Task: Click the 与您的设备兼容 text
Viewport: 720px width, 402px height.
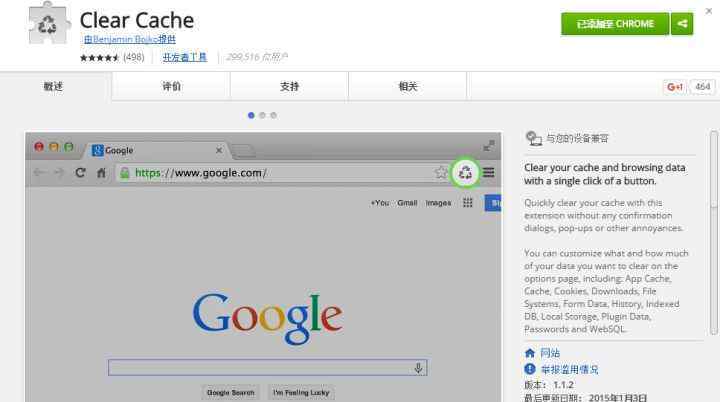Action: tap(577, 138)
